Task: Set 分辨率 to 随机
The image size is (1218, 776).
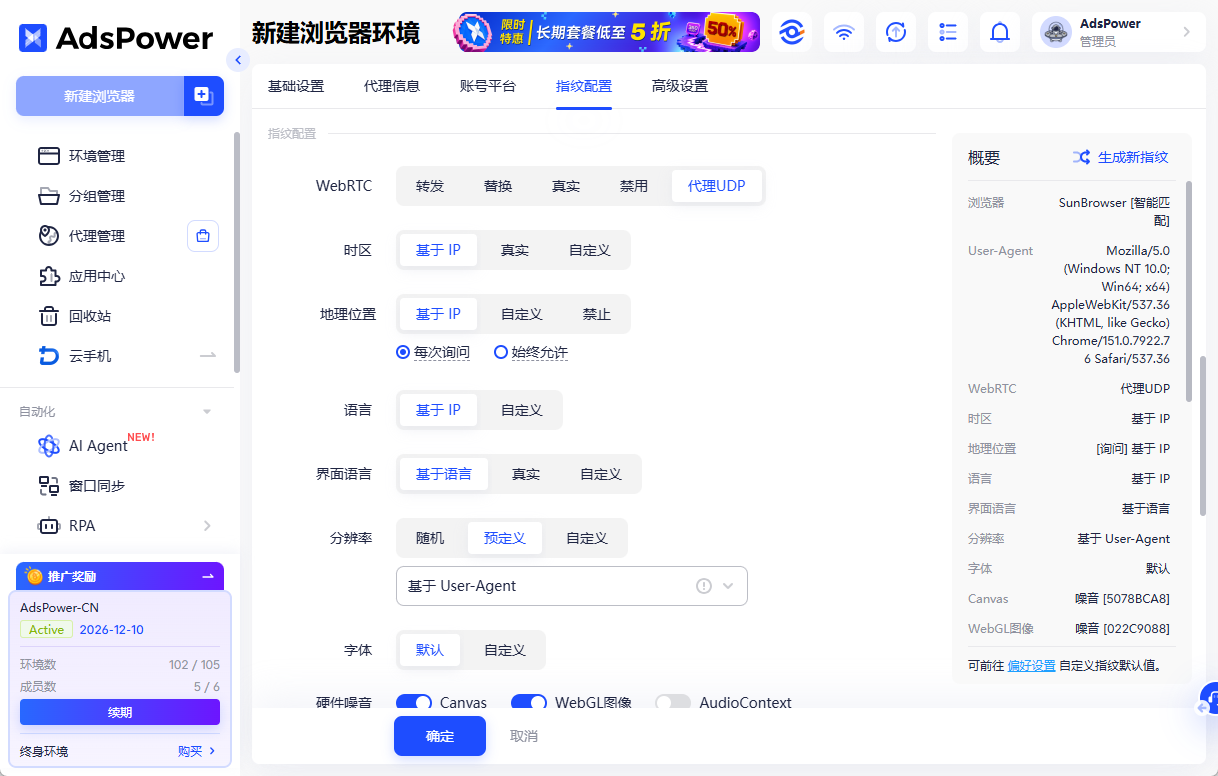Action: click(x=430, y=538)
